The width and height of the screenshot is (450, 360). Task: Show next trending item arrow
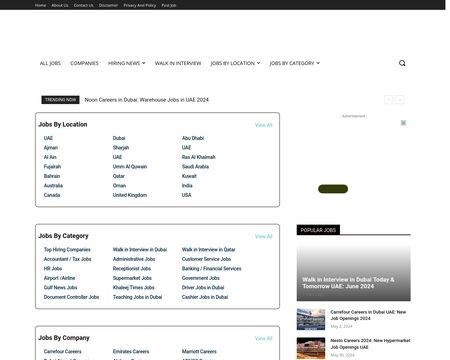pyautogui.click(x=400, y=100)
